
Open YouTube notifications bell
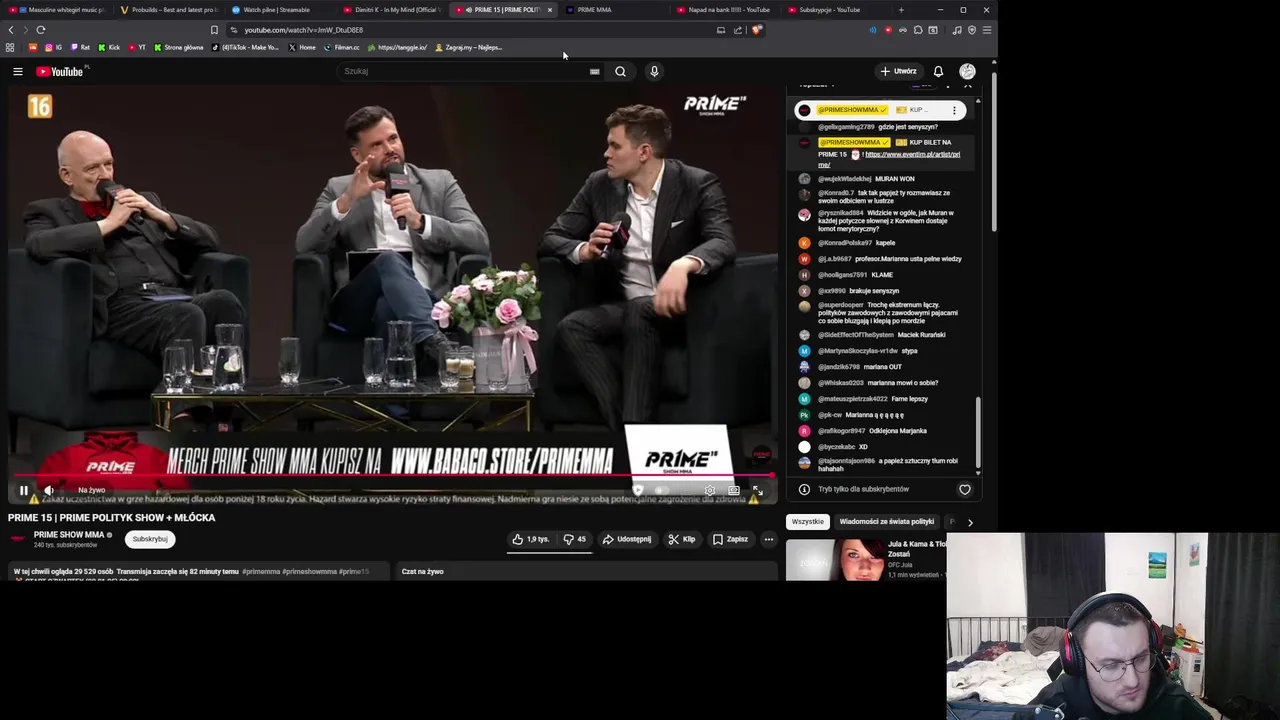click(x=938, y=71)
